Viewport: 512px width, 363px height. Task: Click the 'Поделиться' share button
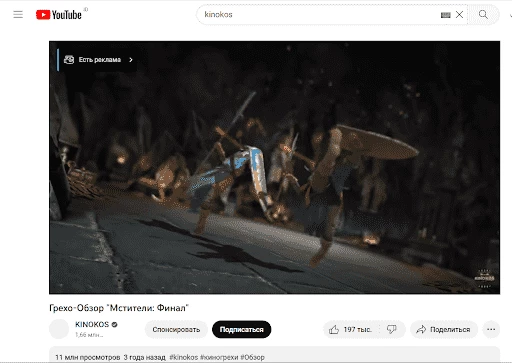tap(444, 329)
